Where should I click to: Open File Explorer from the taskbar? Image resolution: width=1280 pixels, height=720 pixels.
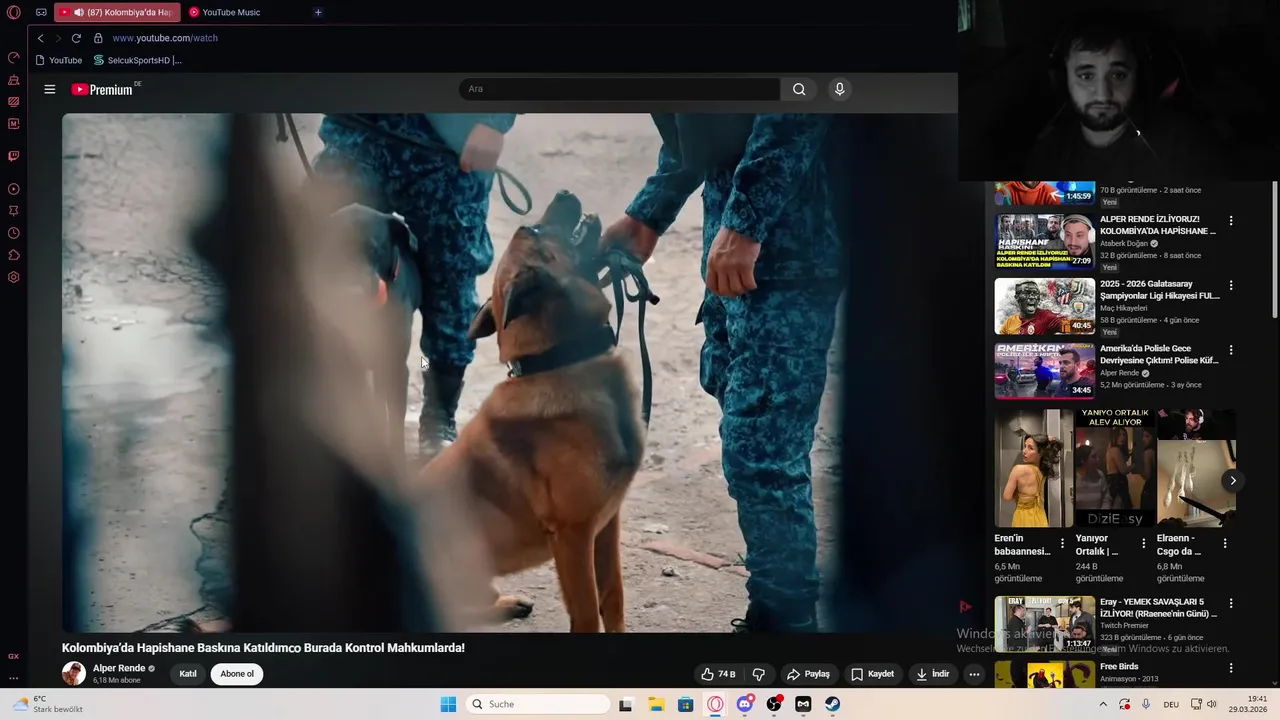coord(656,704)
